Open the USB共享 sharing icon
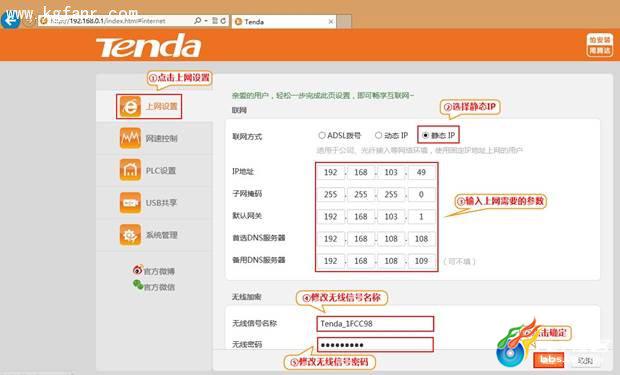The width and height of the screenshot is (620, 375). (x=130, y=203)
